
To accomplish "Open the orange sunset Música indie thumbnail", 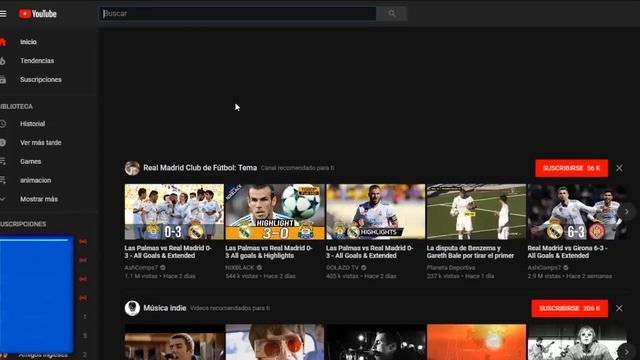I will [x=476, y=342].
